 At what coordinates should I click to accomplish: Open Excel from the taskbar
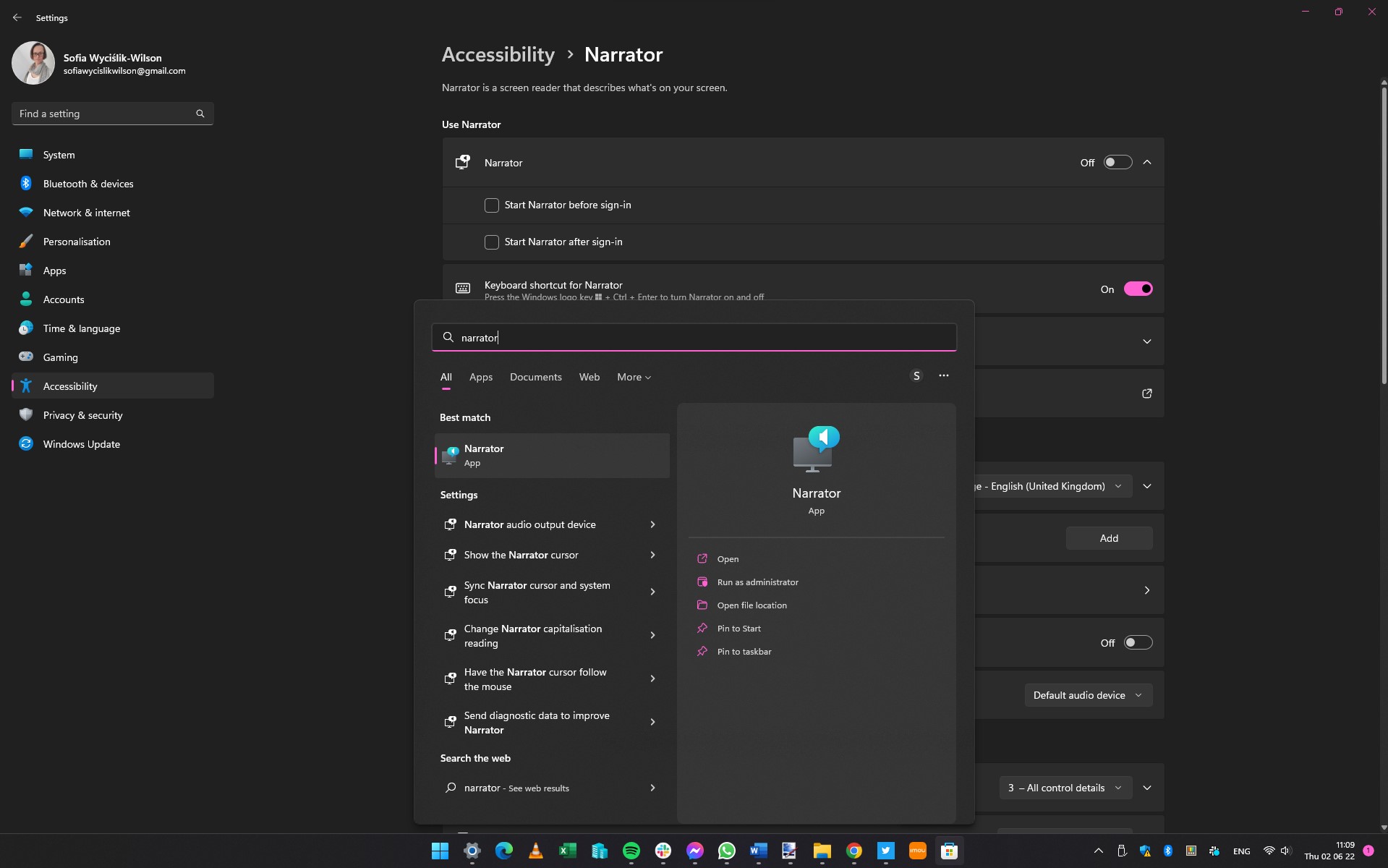tap(567, 851)
